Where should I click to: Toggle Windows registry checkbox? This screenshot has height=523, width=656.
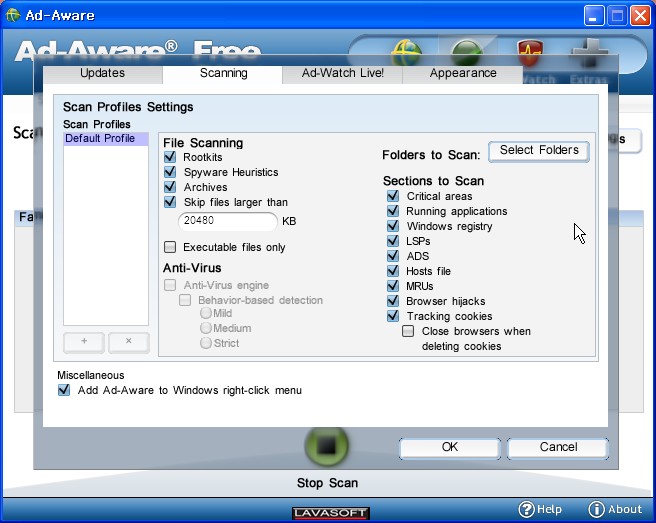click(x=393, y=226)
